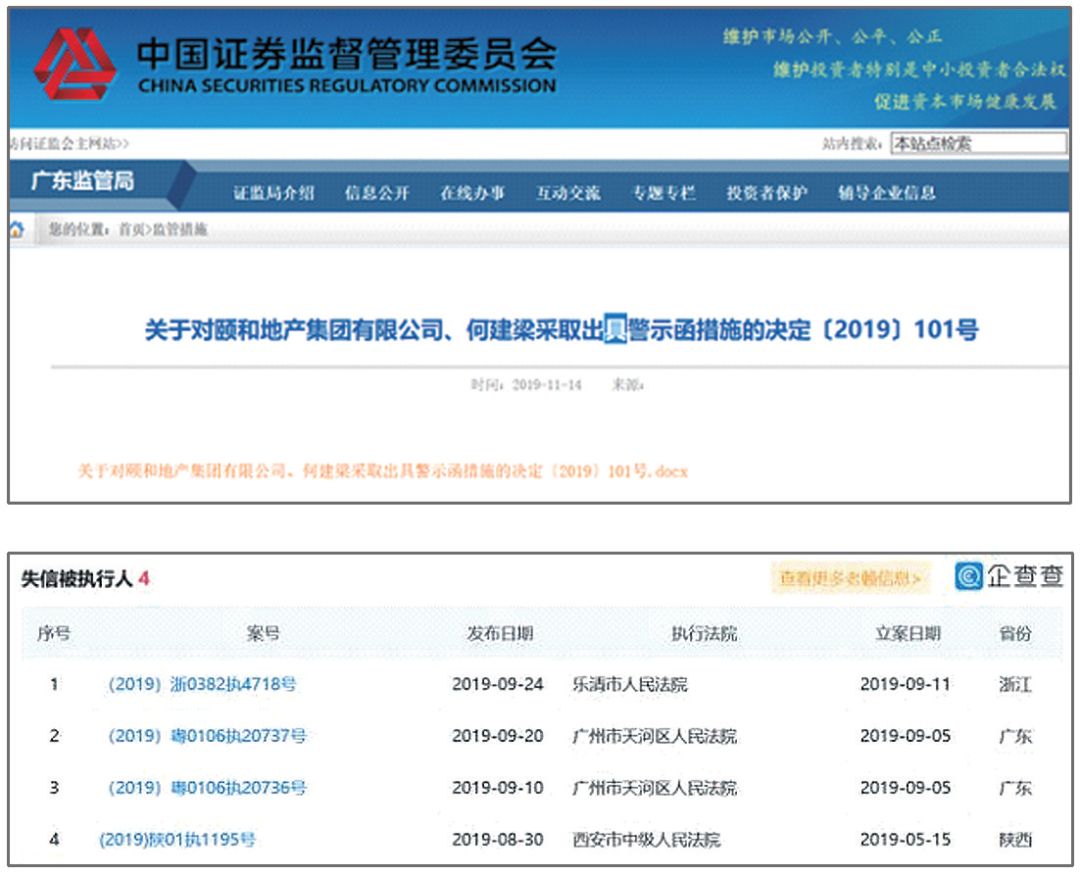This screenshot has height=875, width=1080.
Task: Click the CSRC red triangle logo
Action: tap(75, 64)
